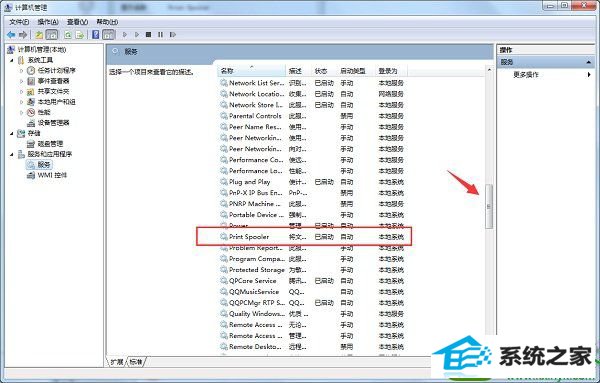
Task: Open 更多操作 in the actions pane
Action: pos(526,75)
